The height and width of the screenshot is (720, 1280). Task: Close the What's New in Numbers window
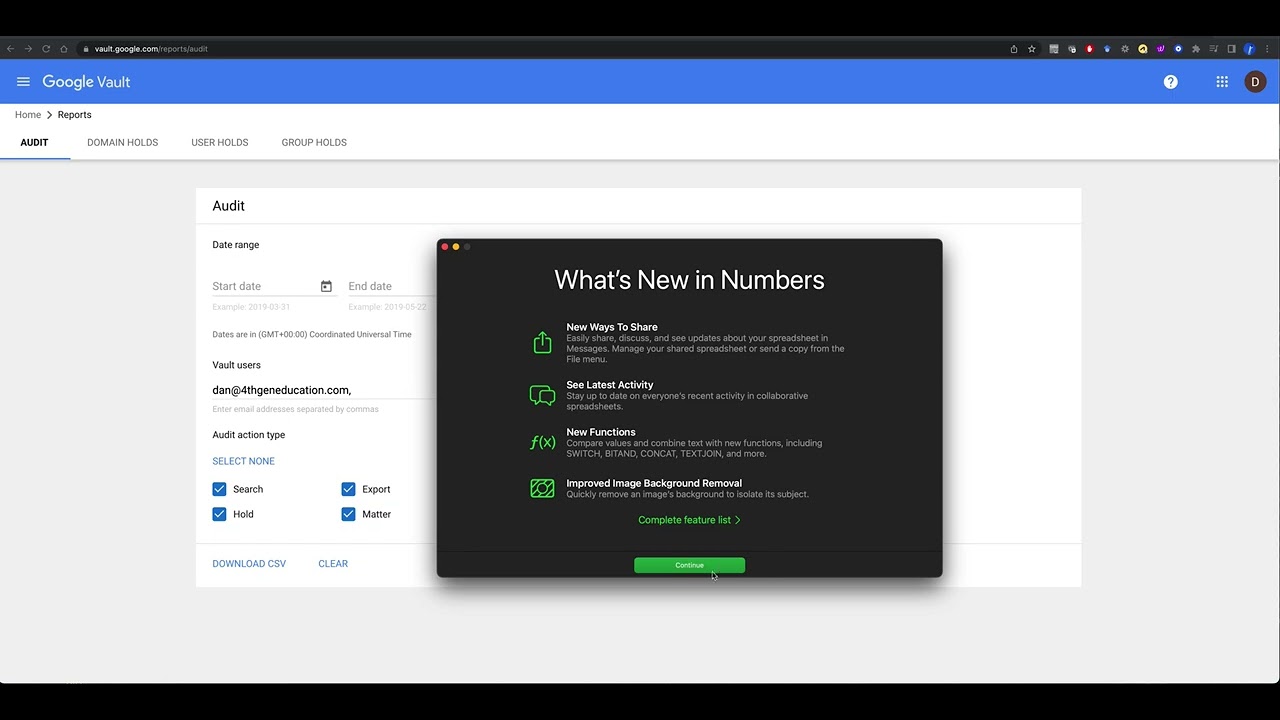pyautogui.click(x=445, y=247)
